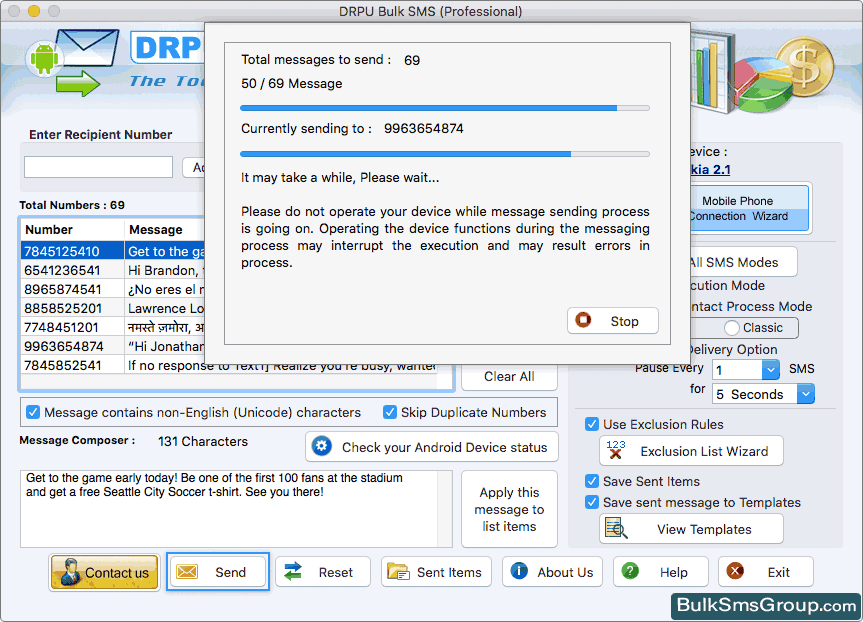Select row with number 7748451201
Screen dimensions: 863x622
112,327
